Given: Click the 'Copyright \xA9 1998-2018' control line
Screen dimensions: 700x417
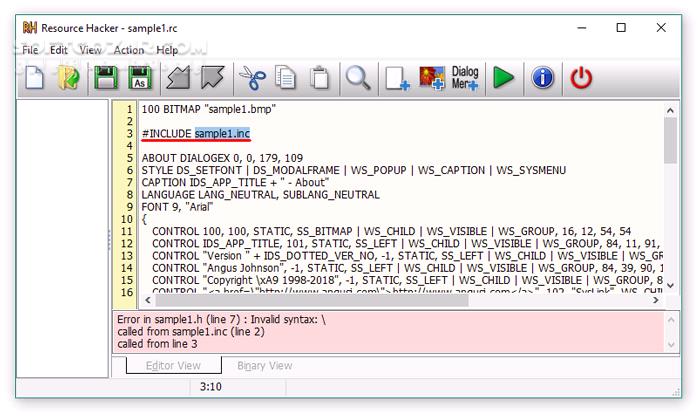Looking at the screenshot, I should pyautogui.click(x=407, y=280).
